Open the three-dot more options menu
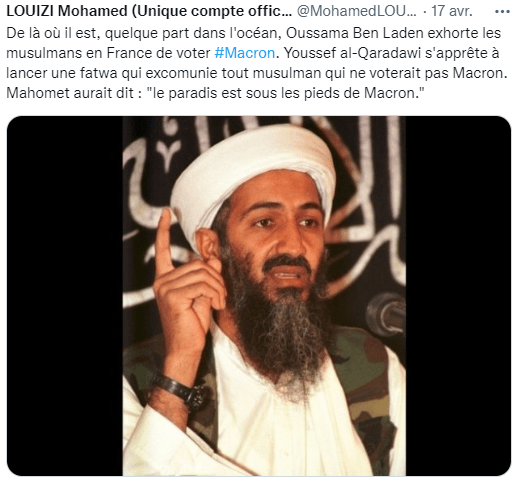The image size is (519, 484). (x=502, y=11)
